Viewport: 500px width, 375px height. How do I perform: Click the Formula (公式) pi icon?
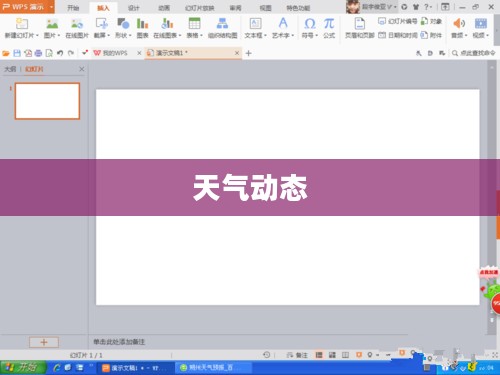(x=329, y=23)
